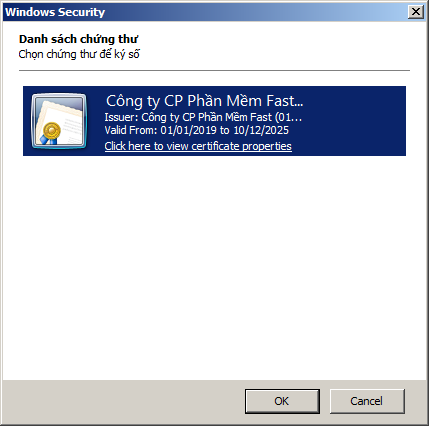The image size is (429, 426).
Task: Click the blue ribbon on the certificate icon
Action: [48, 139]
